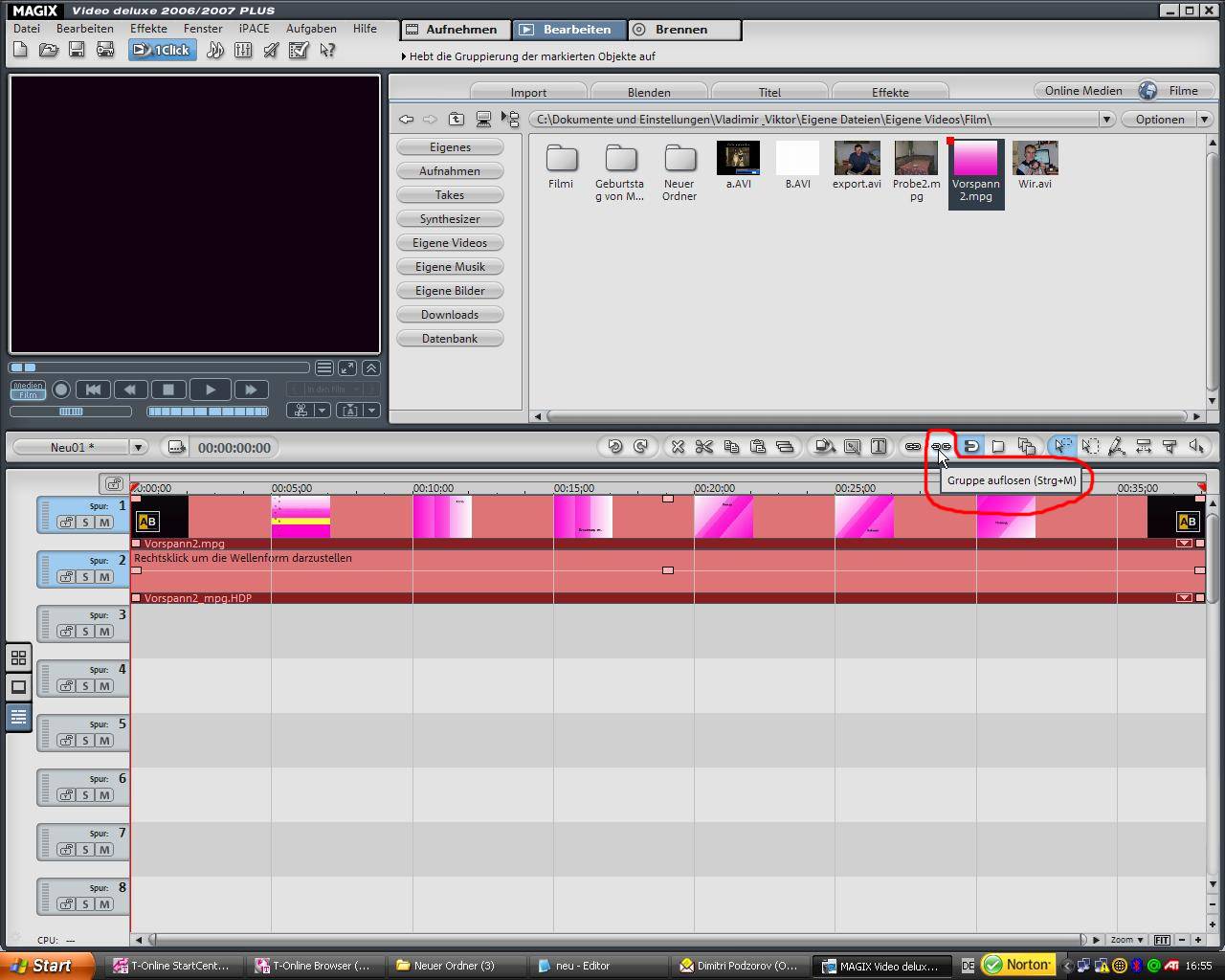Undo the last action in timeline toolbar
Viewport: 1225px width, 980px height.
coord(615,446)
